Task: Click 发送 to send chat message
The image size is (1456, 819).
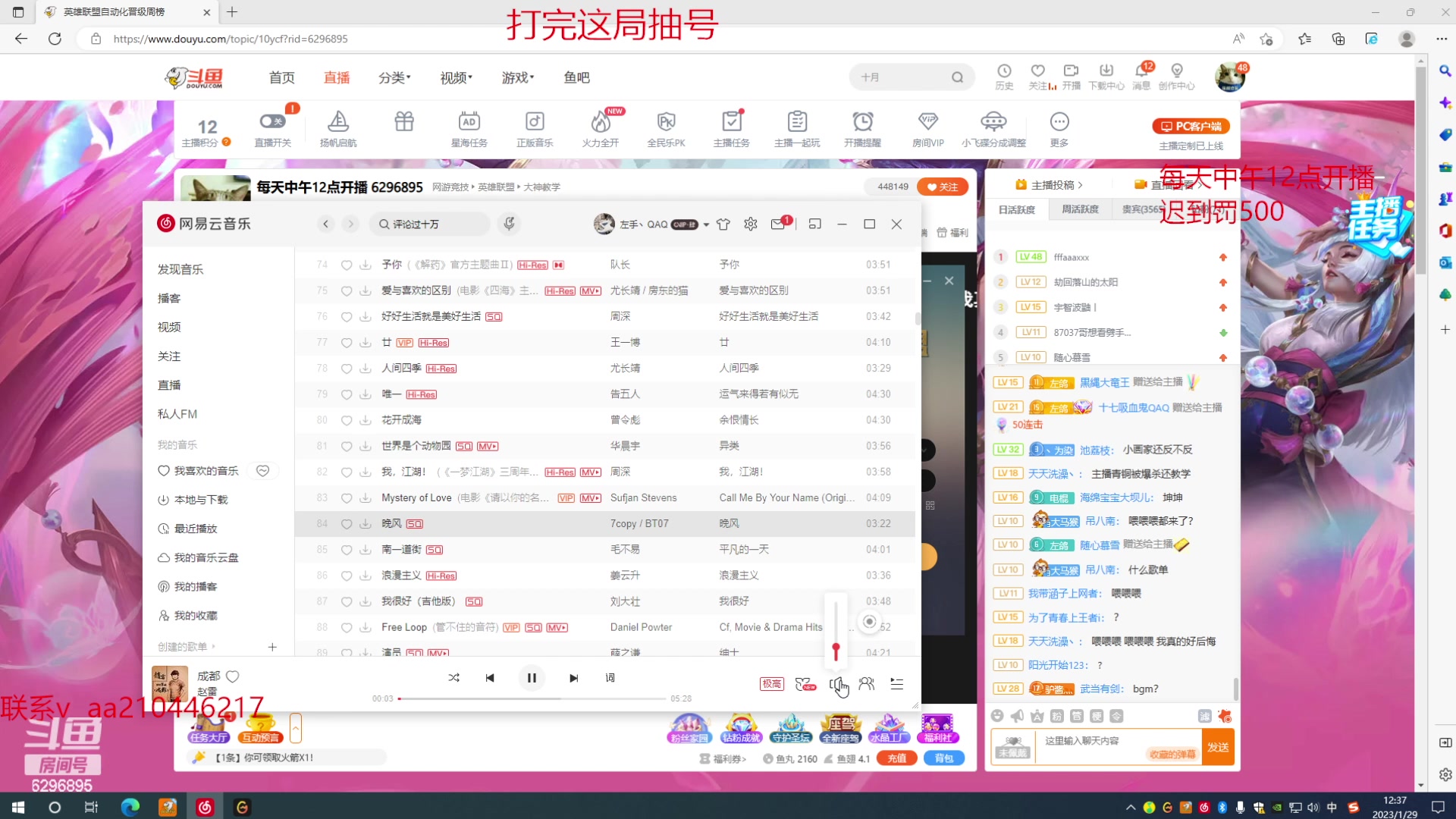Action: pyautogui.click(x=1219, y=747)
